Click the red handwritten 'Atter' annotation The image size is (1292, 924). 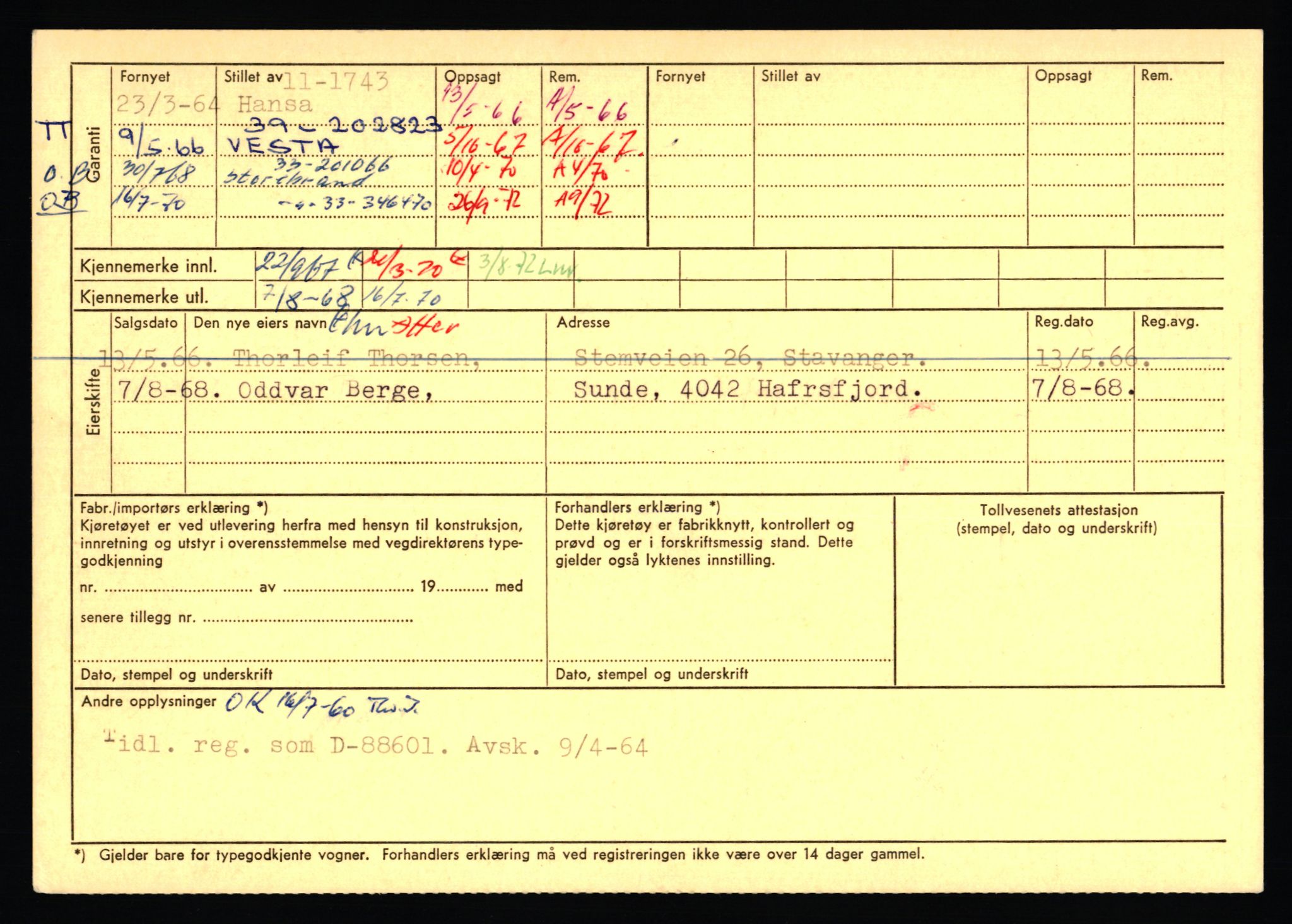tap(425, 326)
